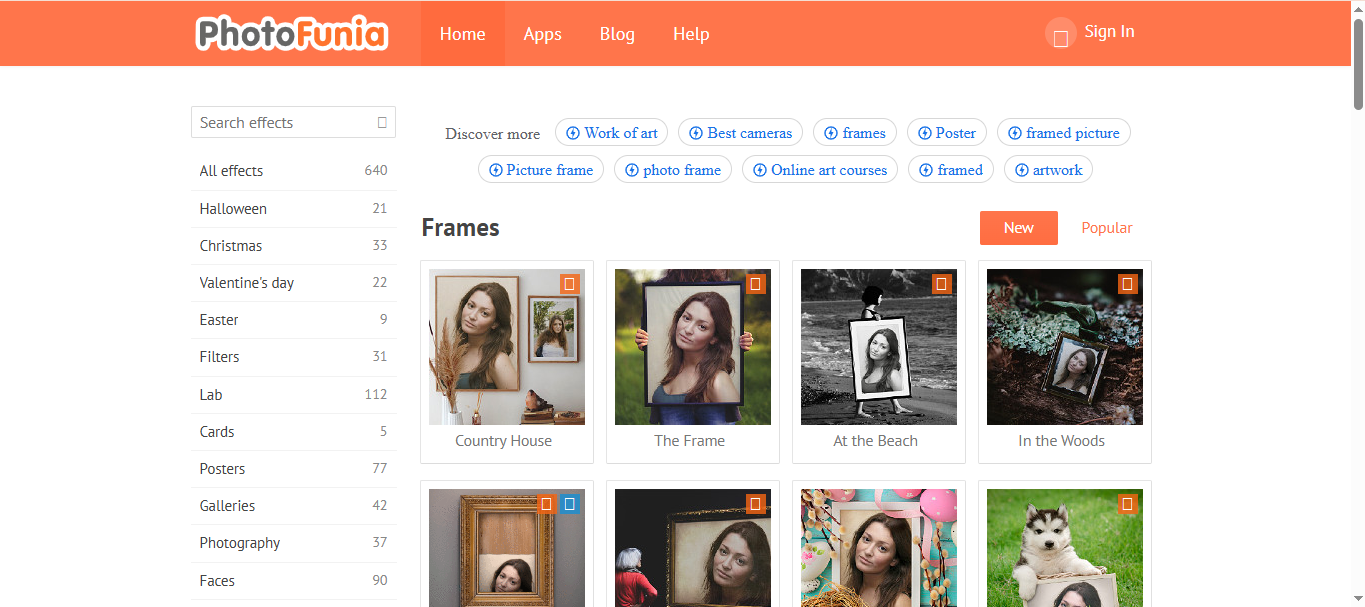Image resolution: width=1365 pixels, height=607 pixels.
Task: Switch to the New tab for Frames
Action: pyautogui.click(x=1018, y=227)
